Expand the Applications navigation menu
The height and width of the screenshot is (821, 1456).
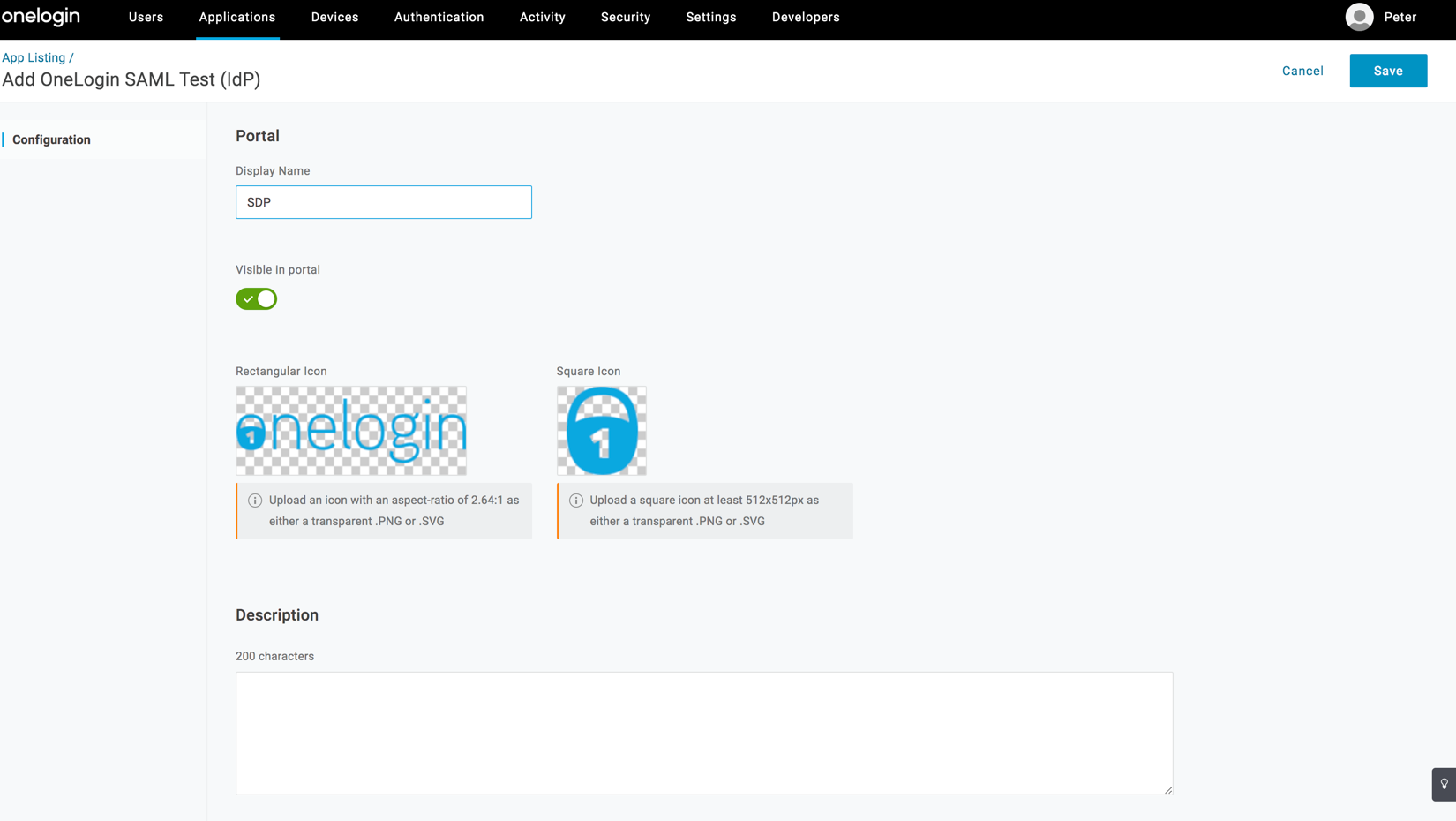click(236, 17)
